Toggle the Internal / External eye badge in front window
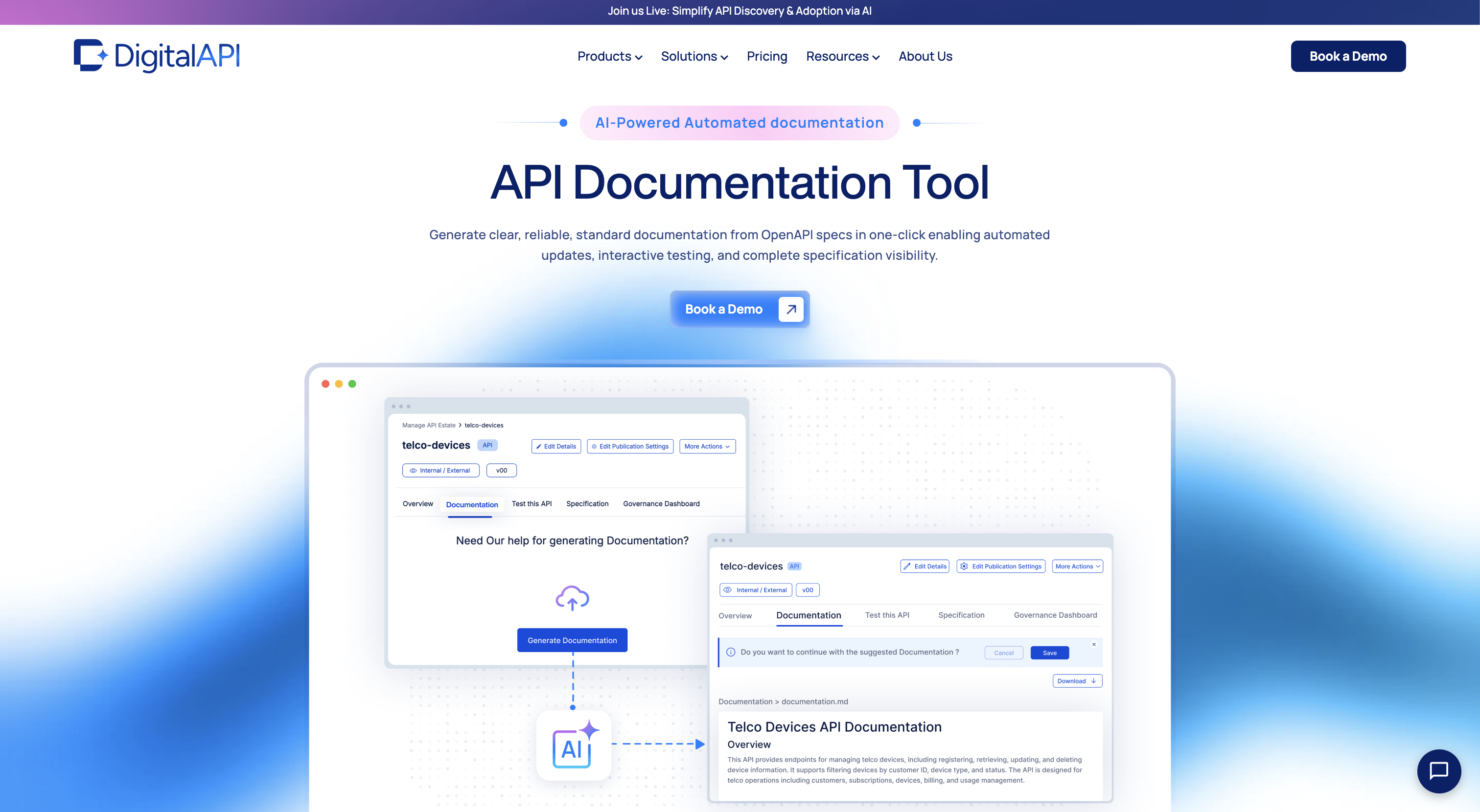1480x812 pixels. 756,590
